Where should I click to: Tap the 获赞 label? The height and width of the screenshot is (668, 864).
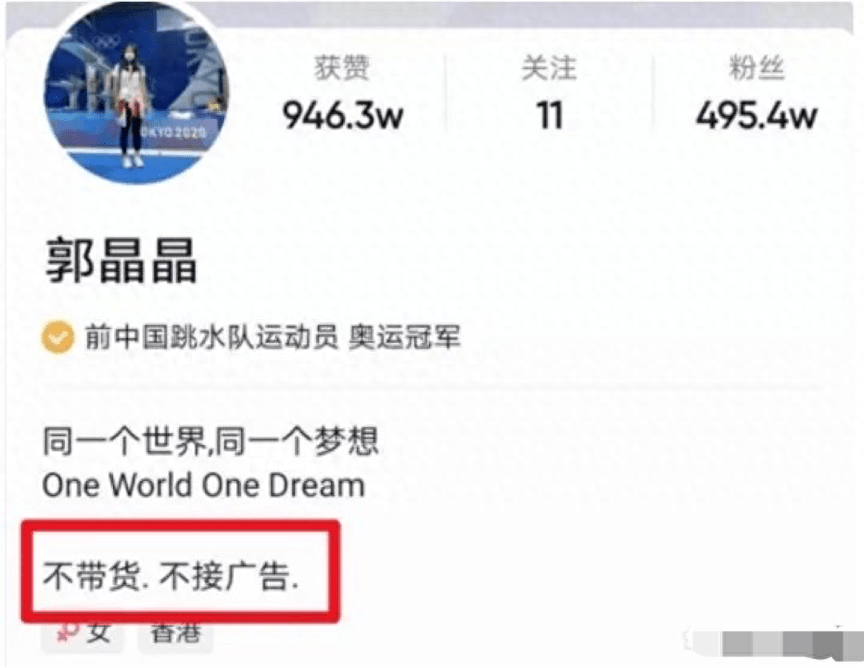(x=342, y=68)
